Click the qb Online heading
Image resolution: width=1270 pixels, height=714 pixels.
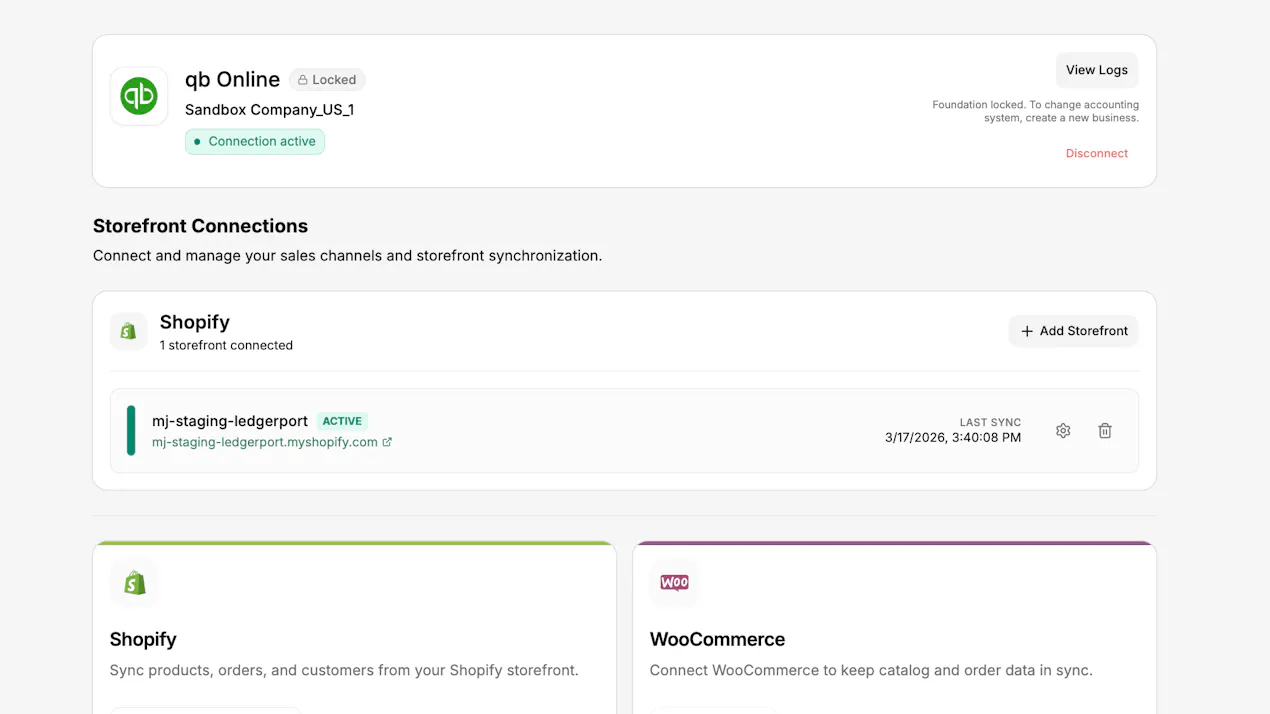tap(232, 79)
